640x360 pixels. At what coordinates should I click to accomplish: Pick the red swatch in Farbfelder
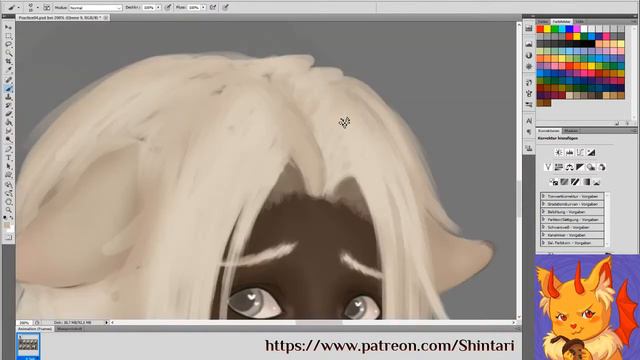pyautogui.click(x=540, y=29)
